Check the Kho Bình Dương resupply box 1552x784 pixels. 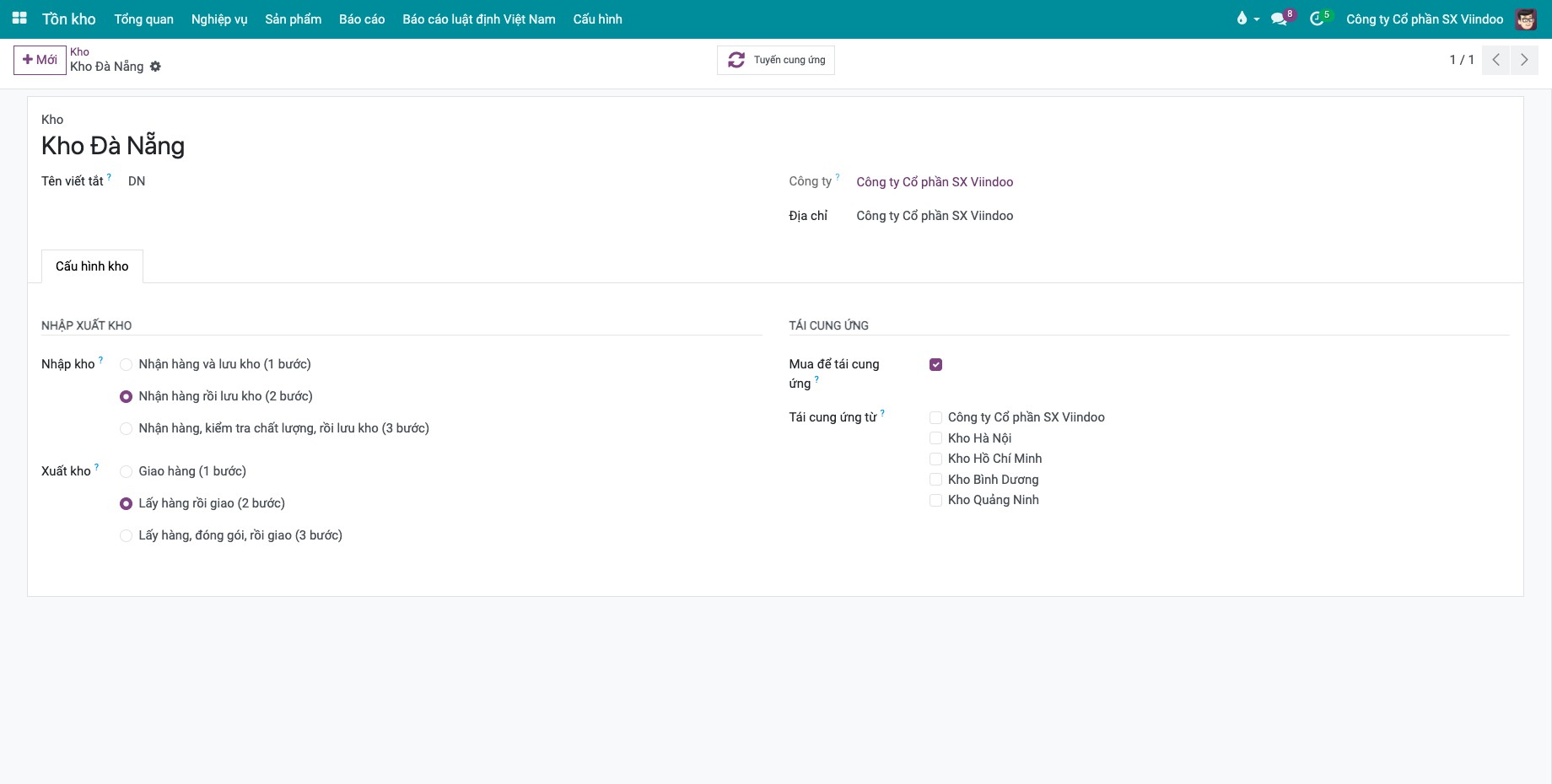(935, 480)
